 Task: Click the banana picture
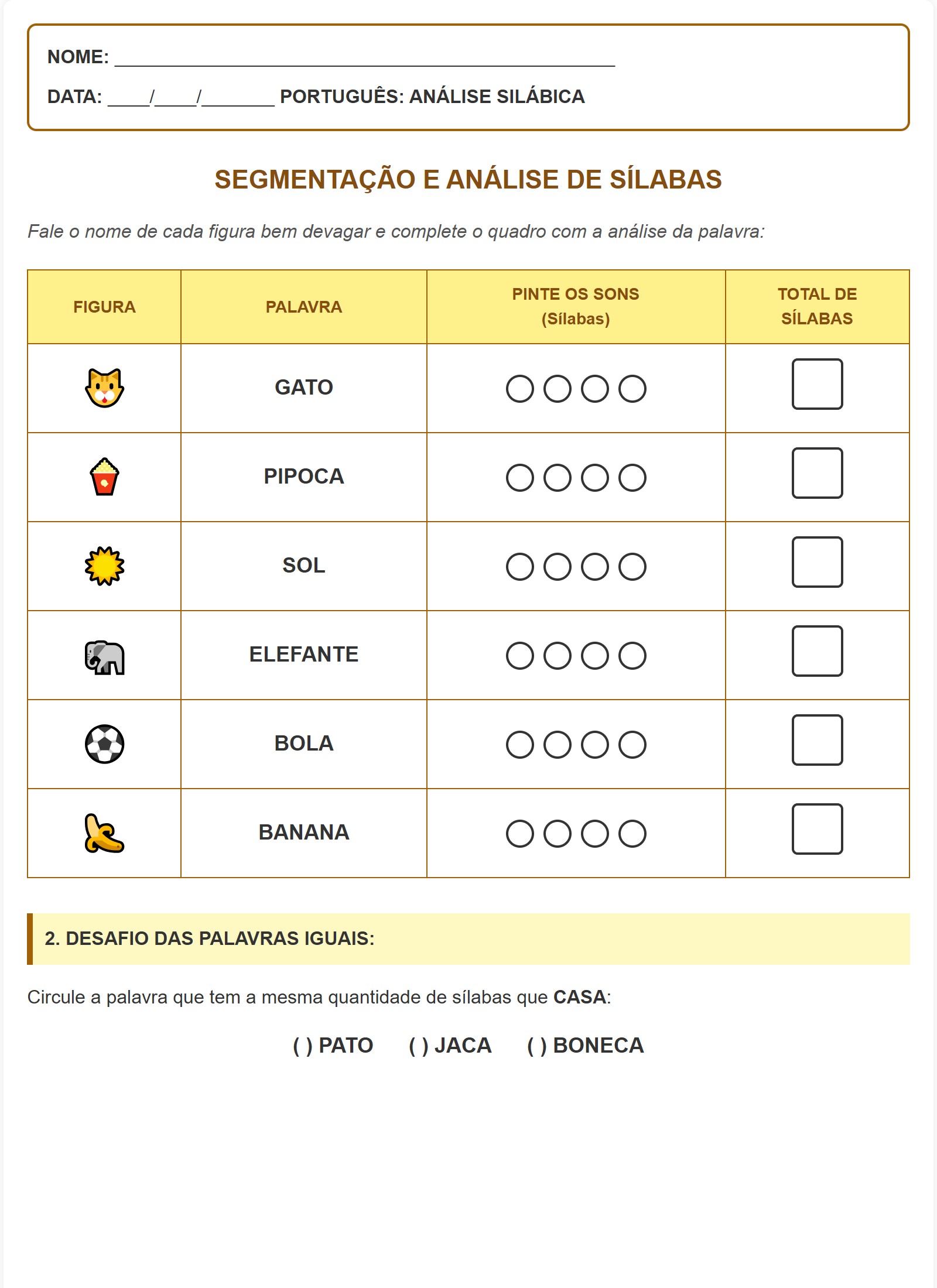coord(104,833)
